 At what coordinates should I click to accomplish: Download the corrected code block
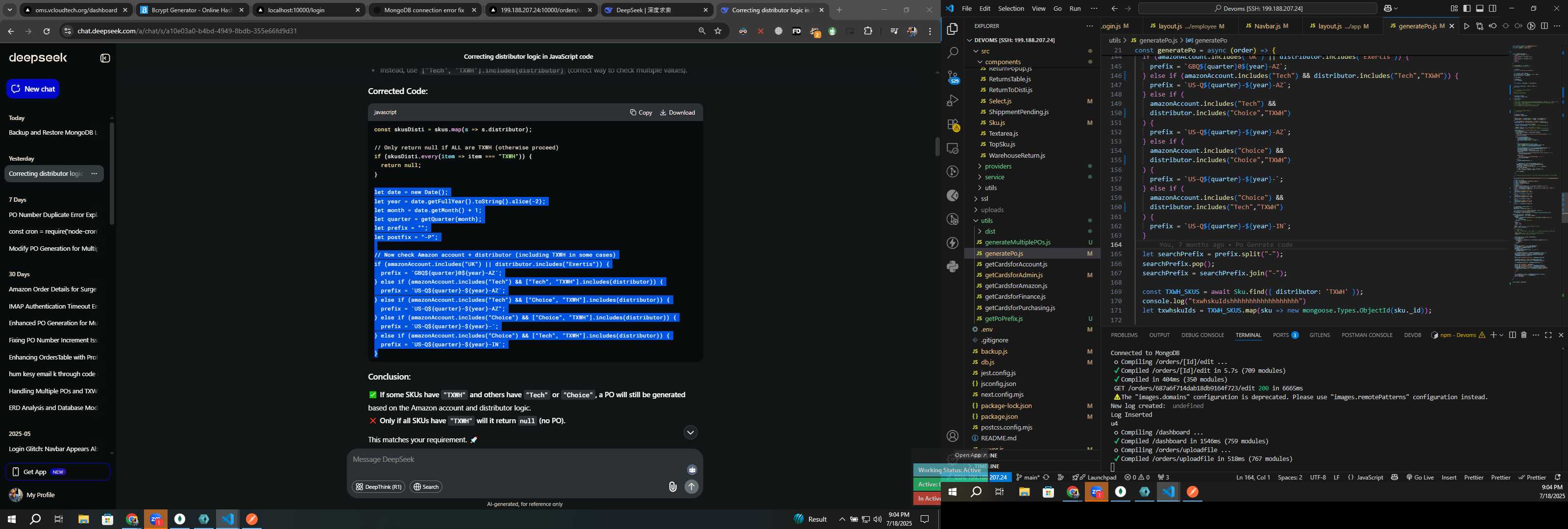click(678, 112)
